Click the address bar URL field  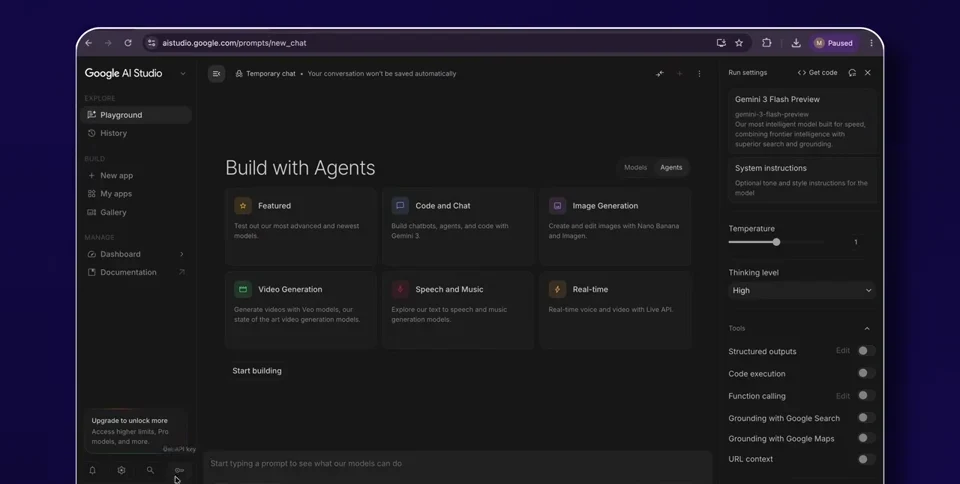point(429,43)
